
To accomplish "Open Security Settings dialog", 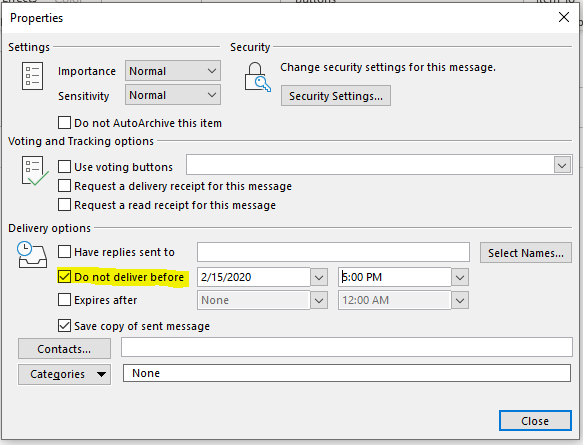I will [336, 96].
